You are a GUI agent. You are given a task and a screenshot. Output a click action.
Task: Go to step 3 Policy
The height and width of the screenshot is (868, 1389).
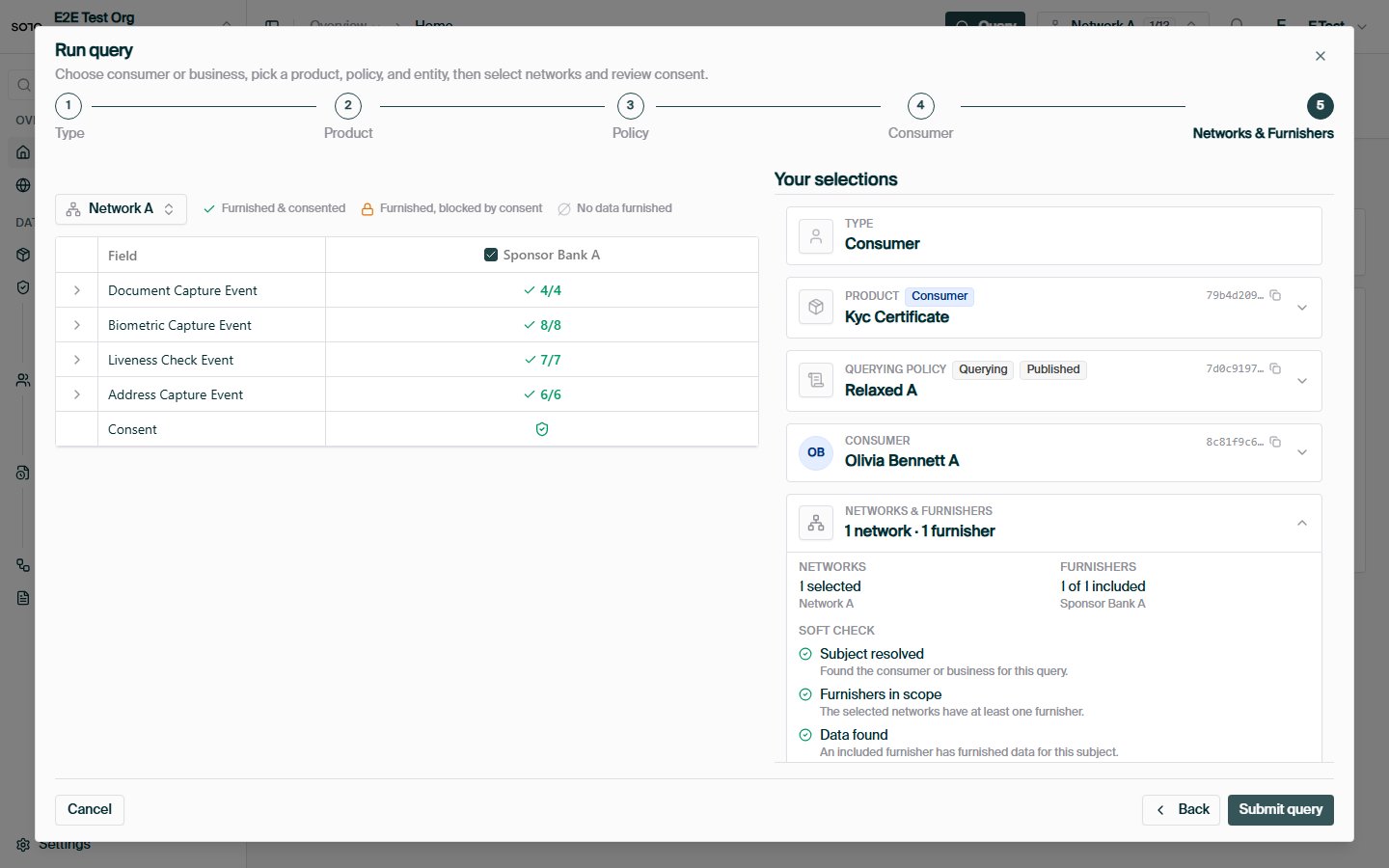[x=631, y=105]
